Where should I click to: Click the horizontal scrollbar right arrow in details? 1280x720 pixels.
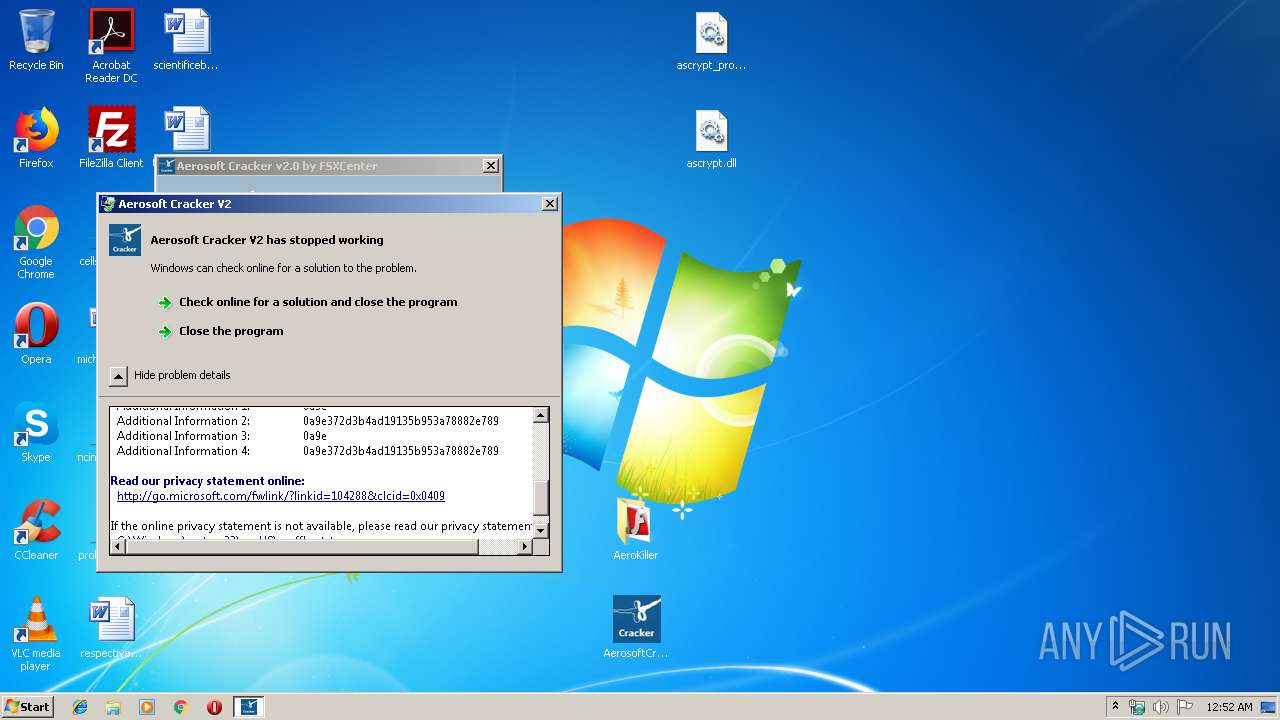525,546
